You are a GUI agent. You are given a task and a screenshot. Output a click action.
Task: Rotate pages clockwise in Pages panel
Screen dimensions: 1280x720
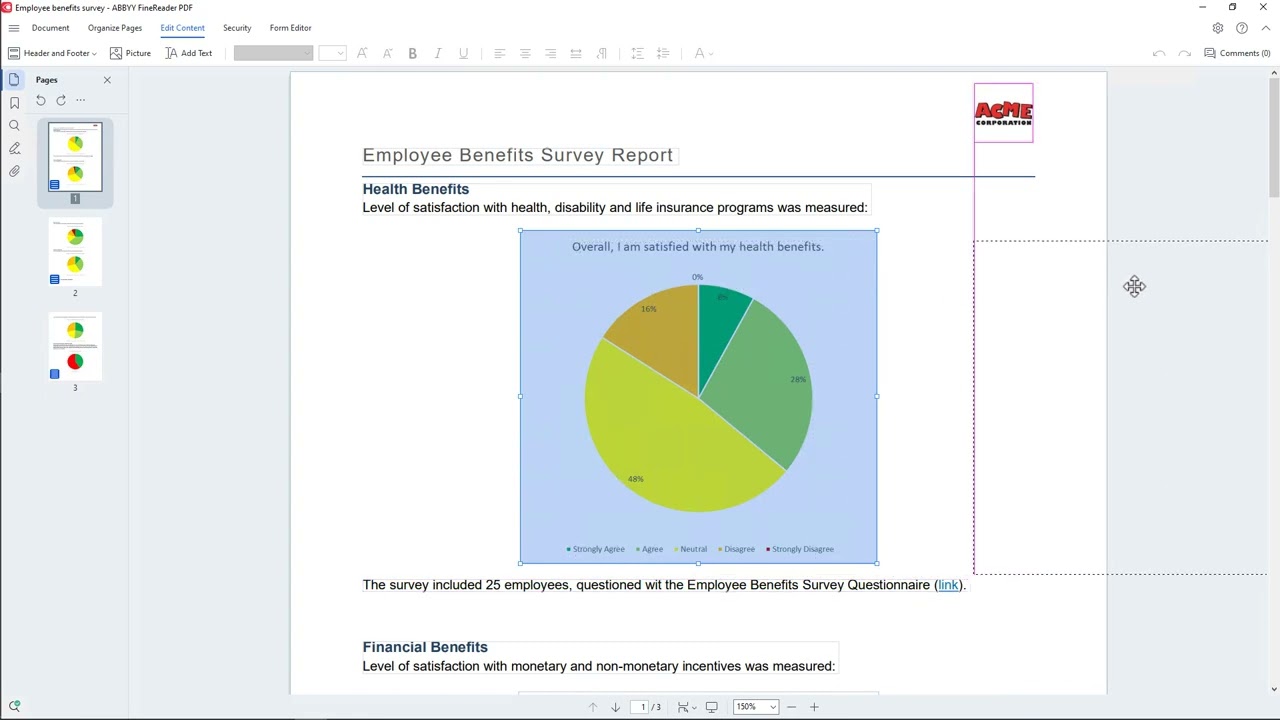(x=61, y=100)
